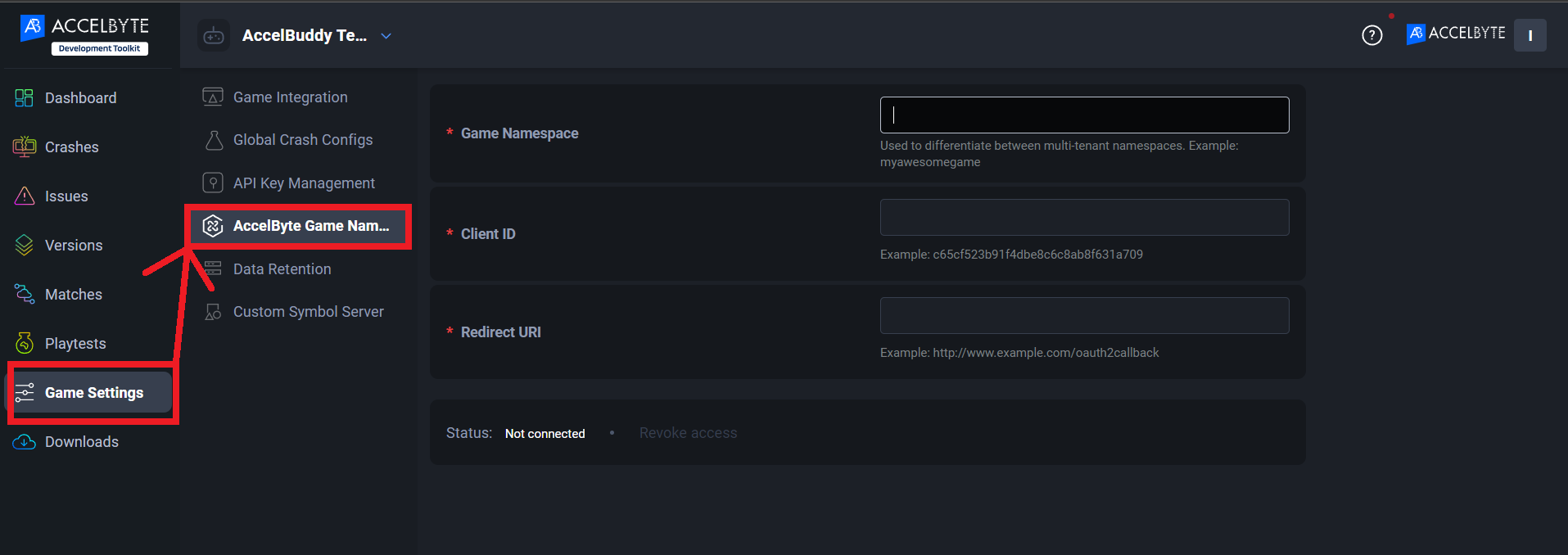Viewport: 1568px width, 555px height.
Task: Click the AccelByte Development Toolkit logo
Action: 84,34
